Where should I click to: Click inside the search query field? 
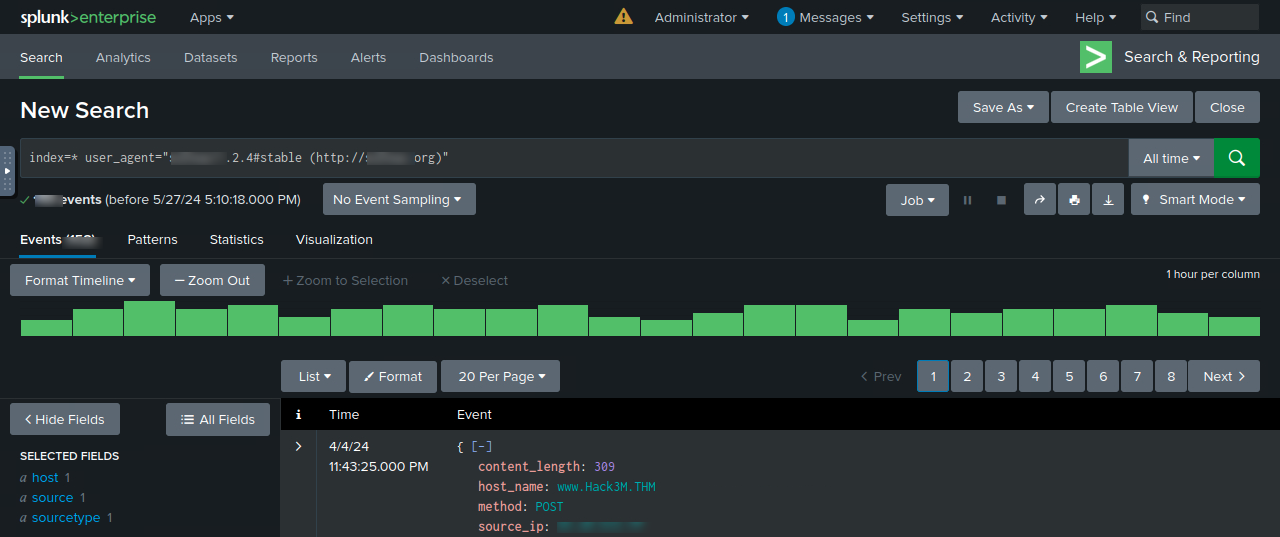[x=574, y=158]
